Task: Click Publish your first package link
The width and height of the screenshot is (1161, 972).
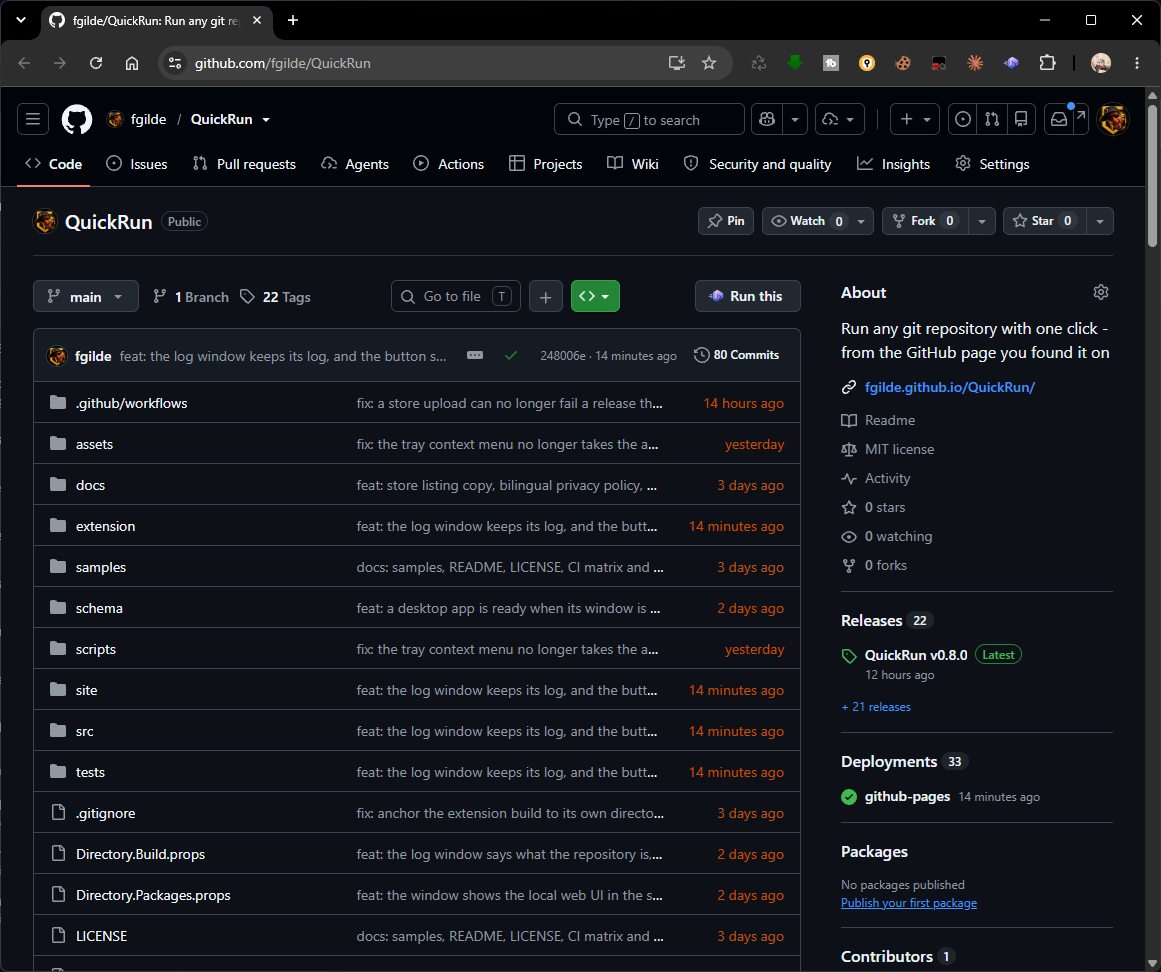Action: pyautogui.click(x=909, y=903)
